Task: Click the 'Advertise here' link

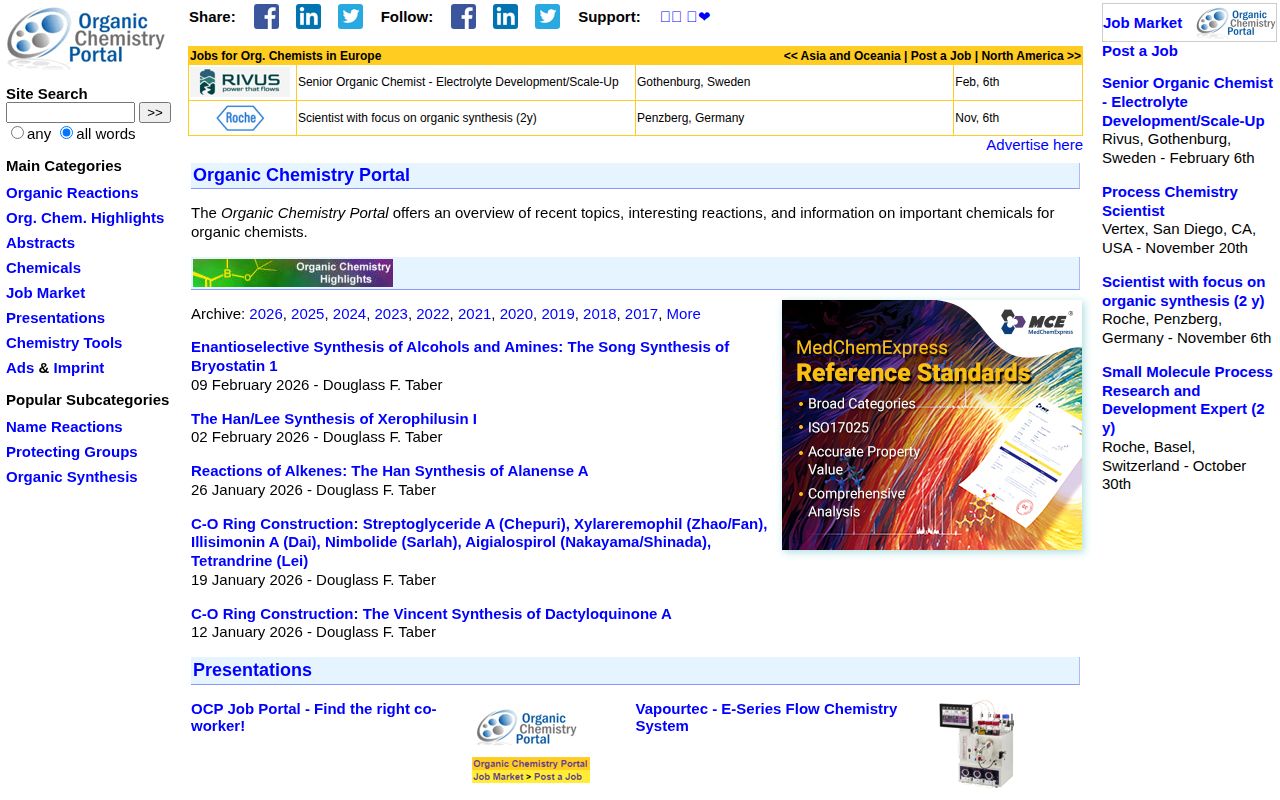Action: [x=1034, y=144]
